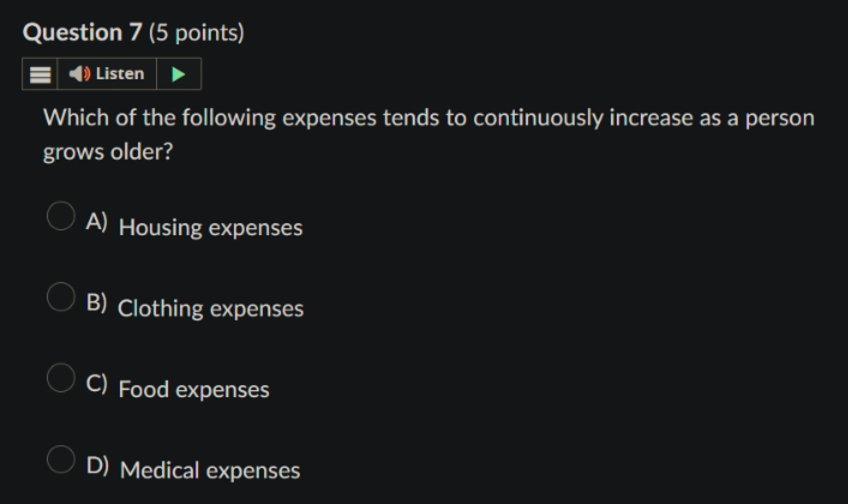Click the words "grows older?" in the question
This screenshot has height=504, width=848.
coord(108,152)
